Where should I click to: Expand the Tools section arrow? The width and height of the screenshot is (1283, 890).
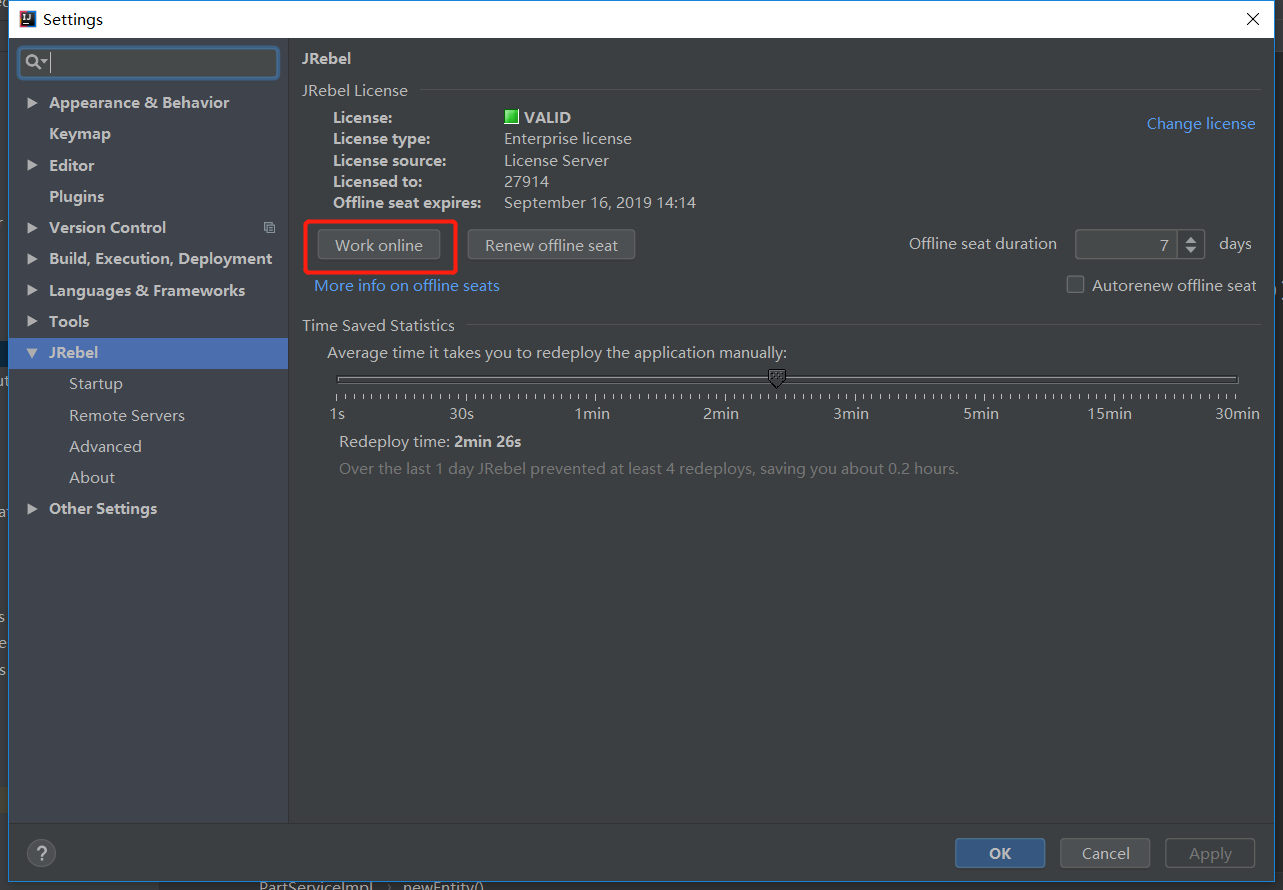click(x=32, y=322)
